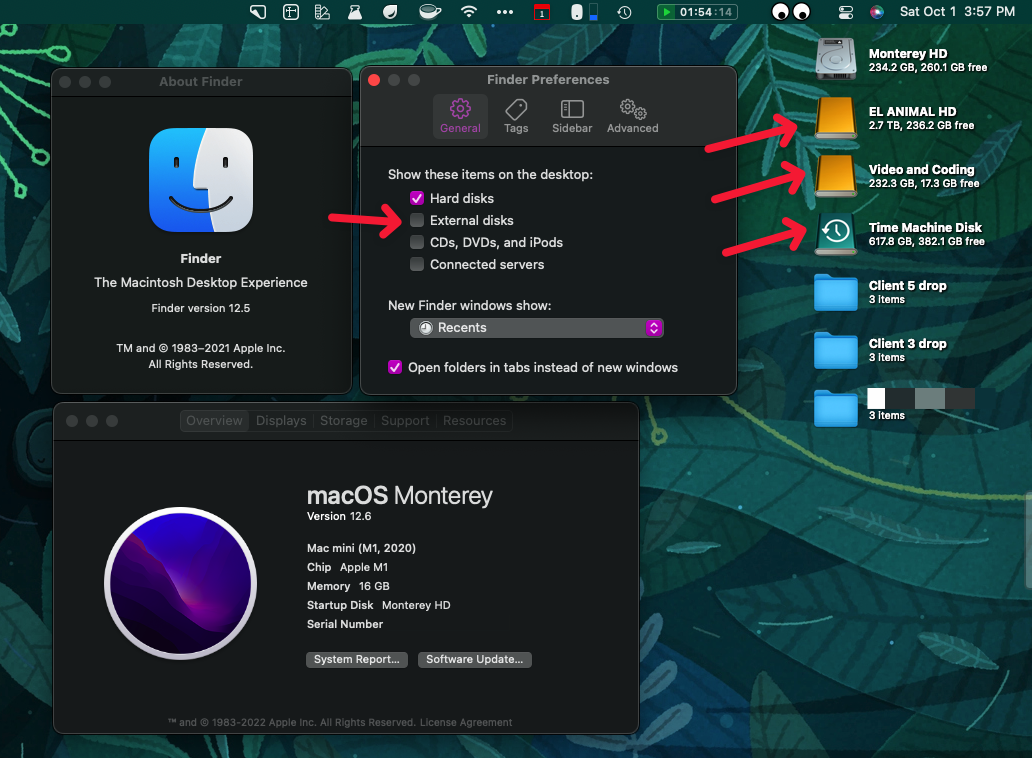Select the Support tab in About This Mac
Screen dimensions: 1032x758
coord(405,420)
